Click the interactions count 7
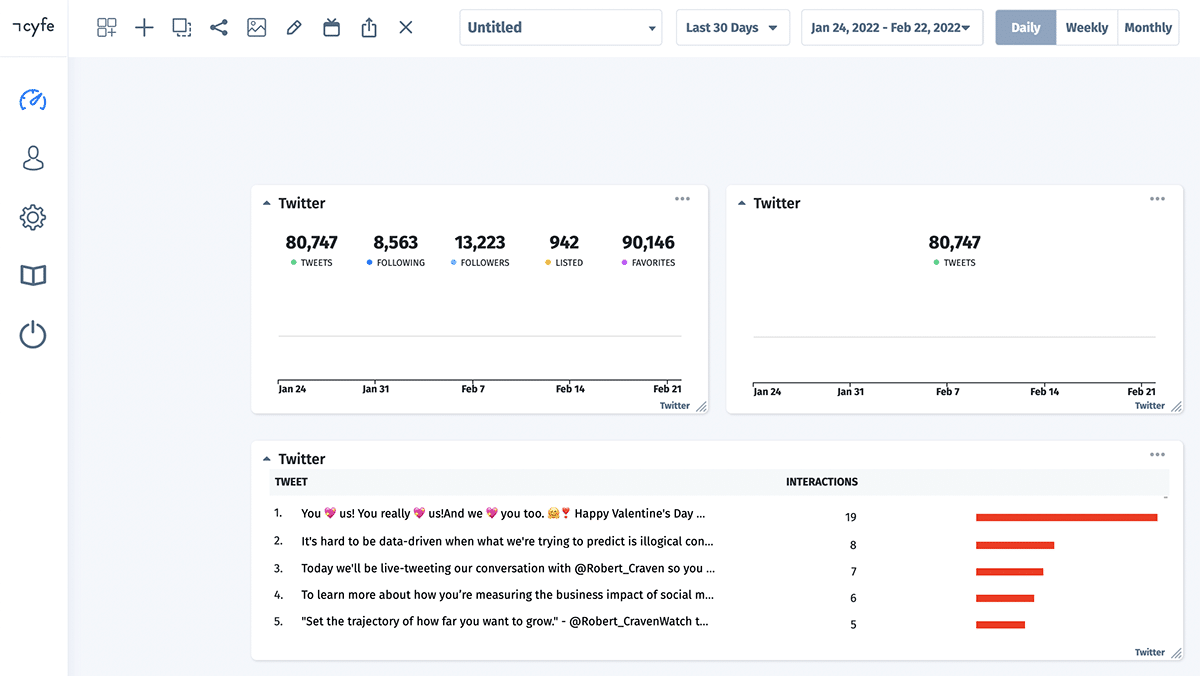The width and height of the screenshot is (1200, 676). [x=853, y=572]
